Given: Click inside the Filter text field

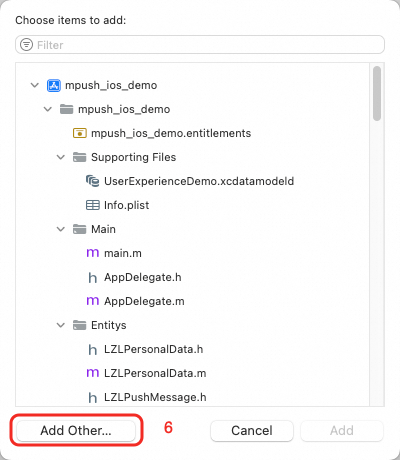Looking at the screenshot, I should [x=200, y=44].
